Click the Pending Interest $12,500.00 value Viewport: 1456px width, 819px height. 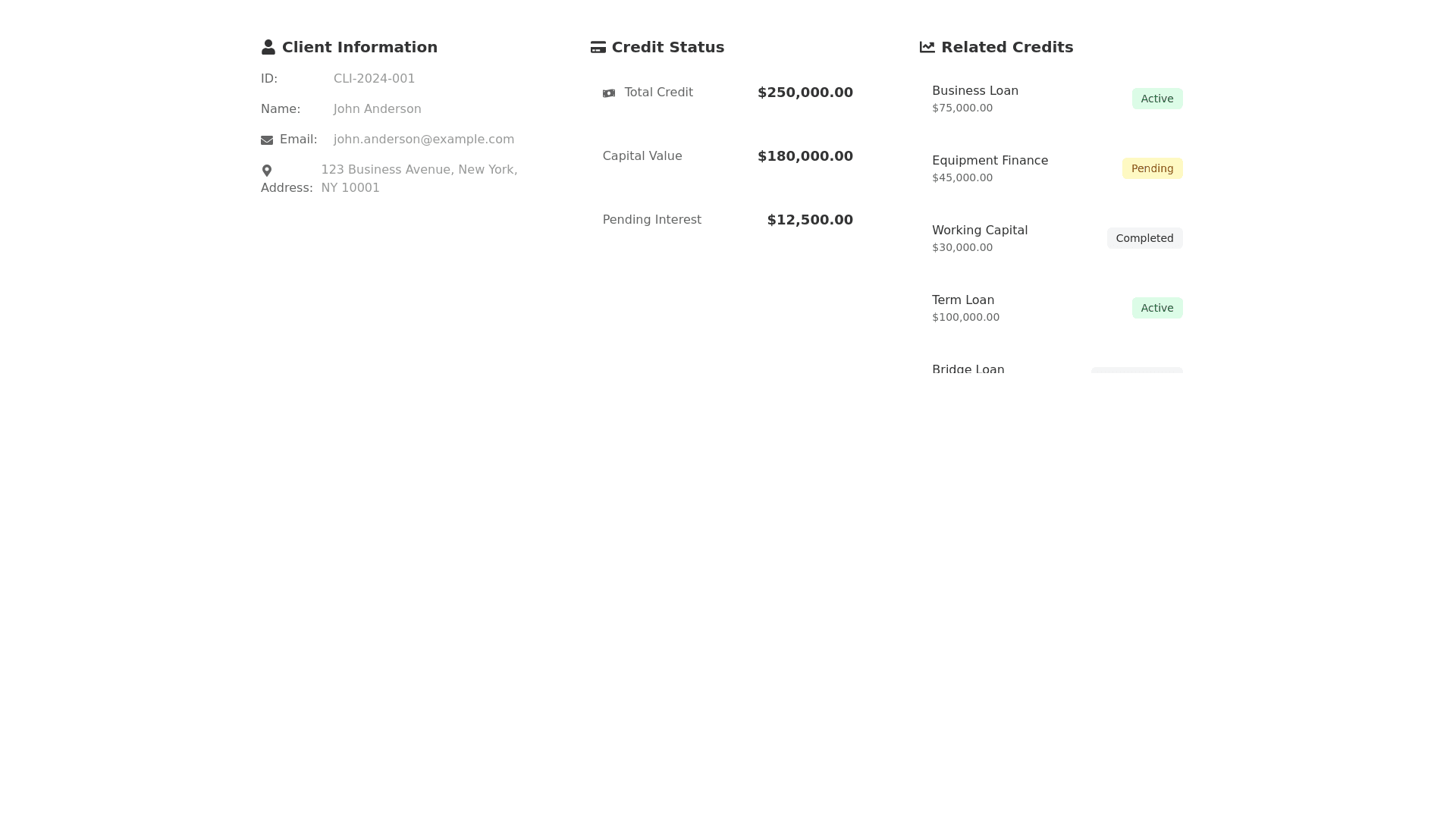[x=809, y=220]
